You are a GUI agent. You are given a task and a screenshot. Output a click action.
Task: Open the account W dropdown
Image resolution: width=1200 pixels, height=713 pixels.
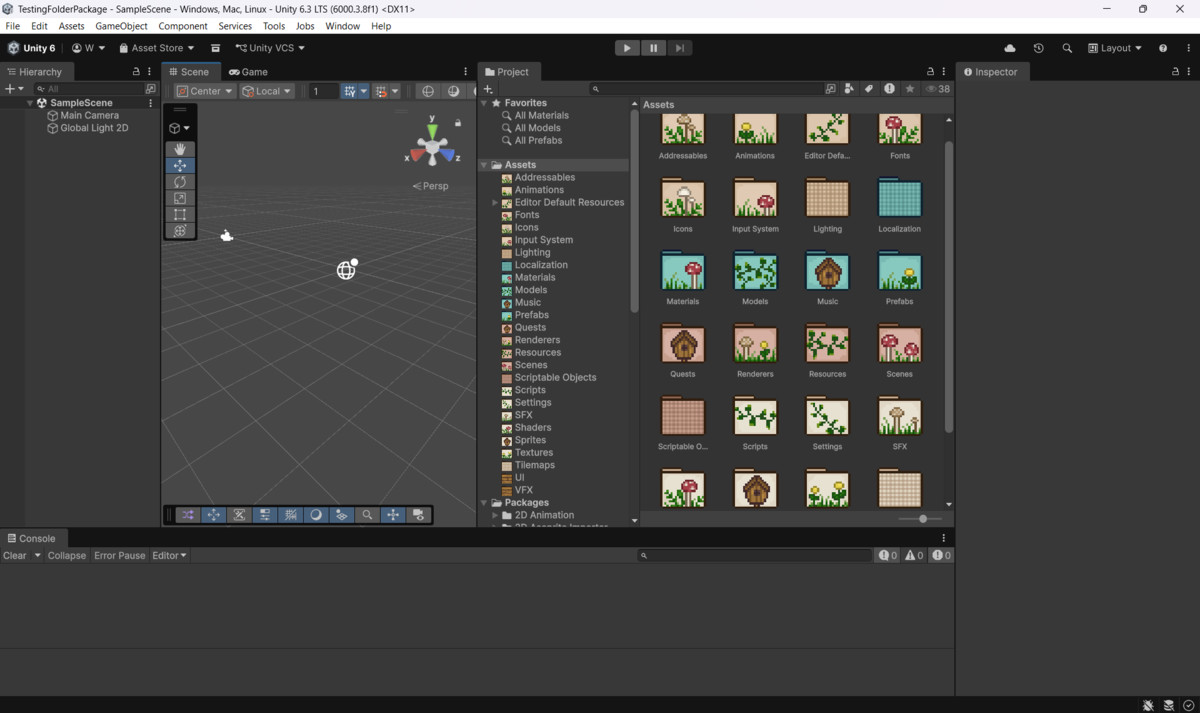88,48
